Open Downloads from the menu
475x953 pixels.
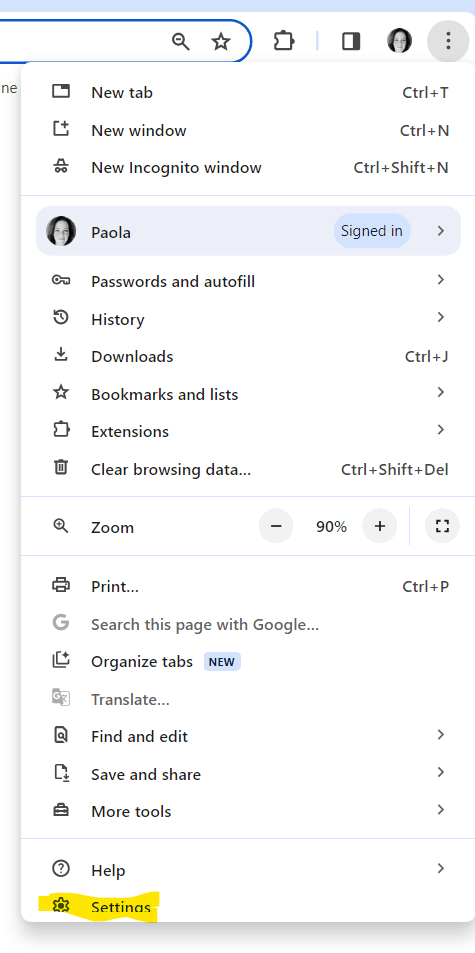pyautogui.click(x=248, y=356)
